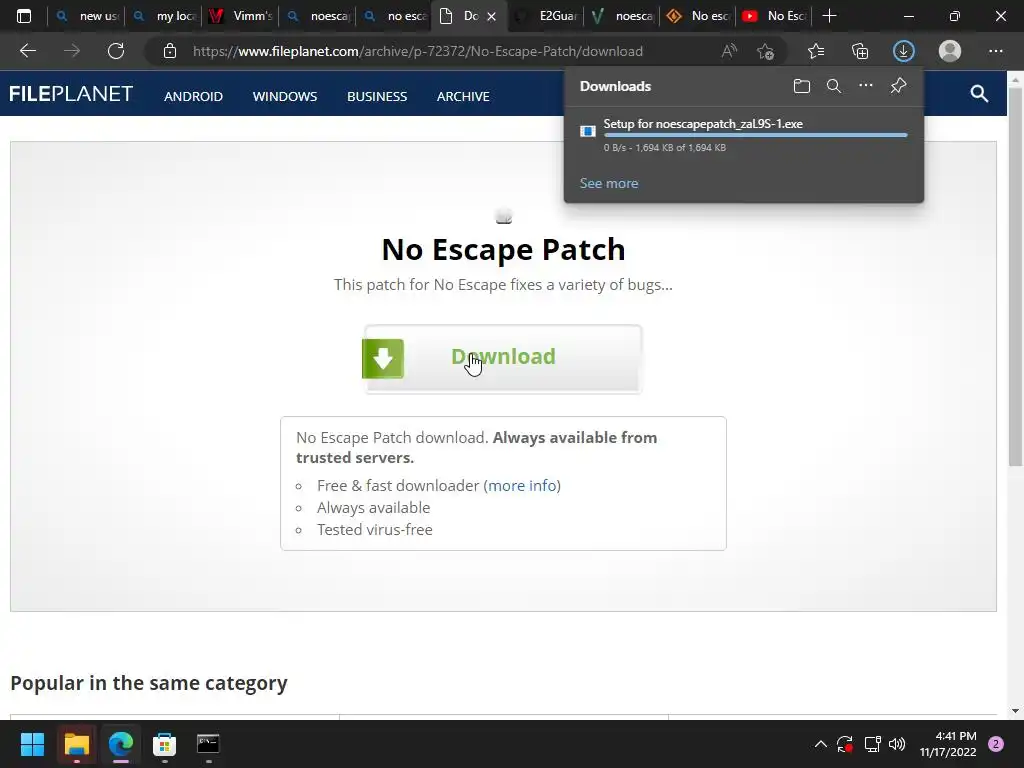Open tab actions menu icon
The image size is (1024, 768).
click(x=24, y=16)
